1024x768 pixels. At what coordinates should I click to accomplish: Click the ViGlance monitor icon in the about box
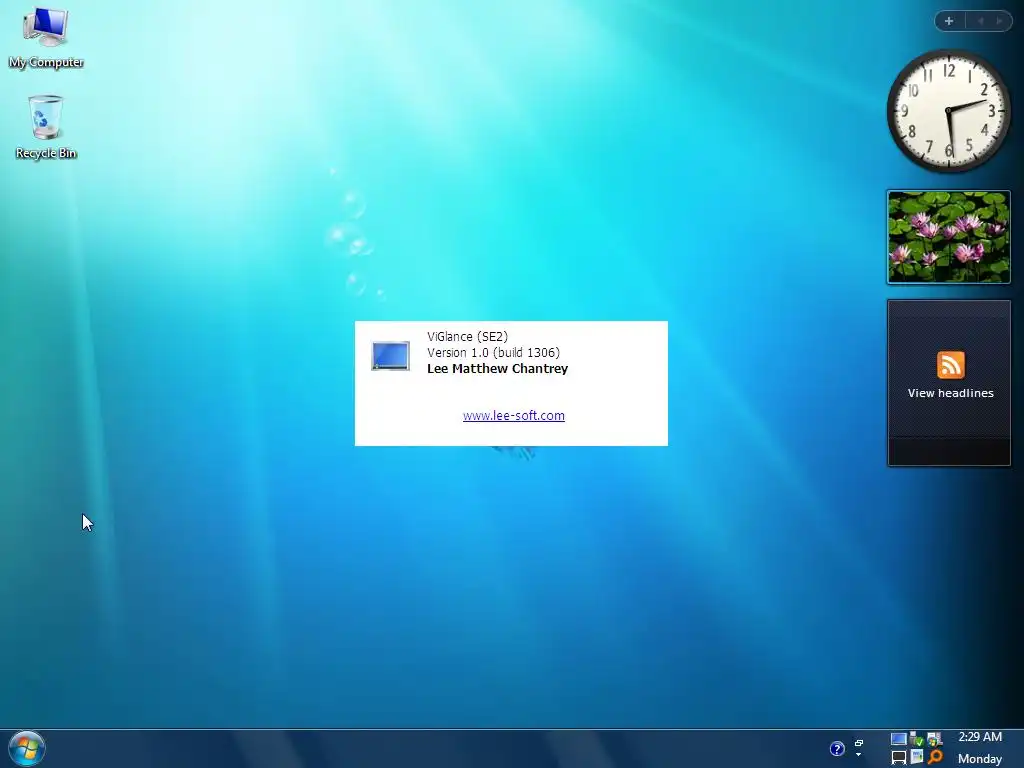391,356
